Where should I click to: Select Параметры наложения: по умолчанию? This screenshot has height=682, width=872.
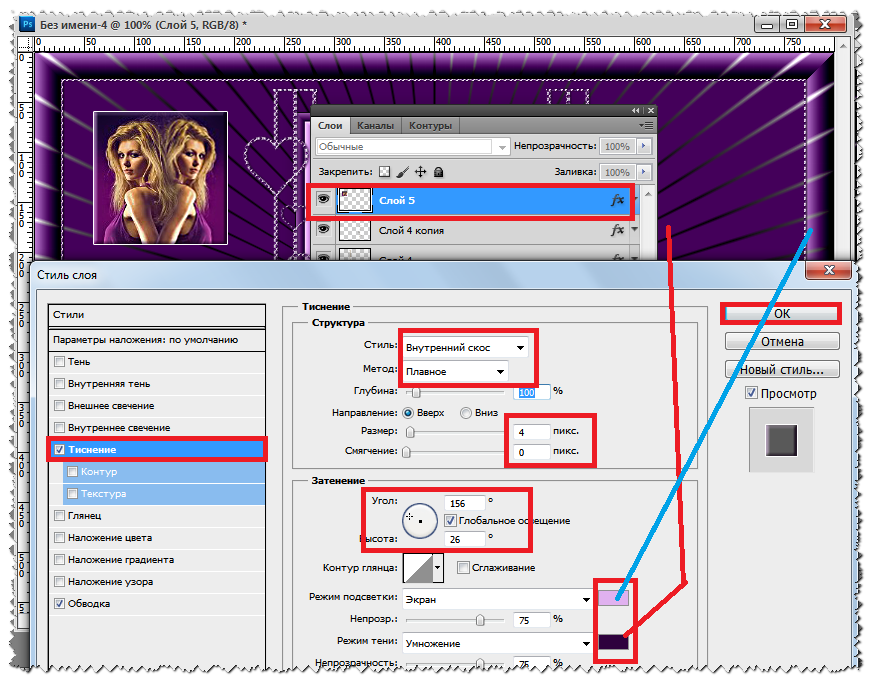click(157, 340)
